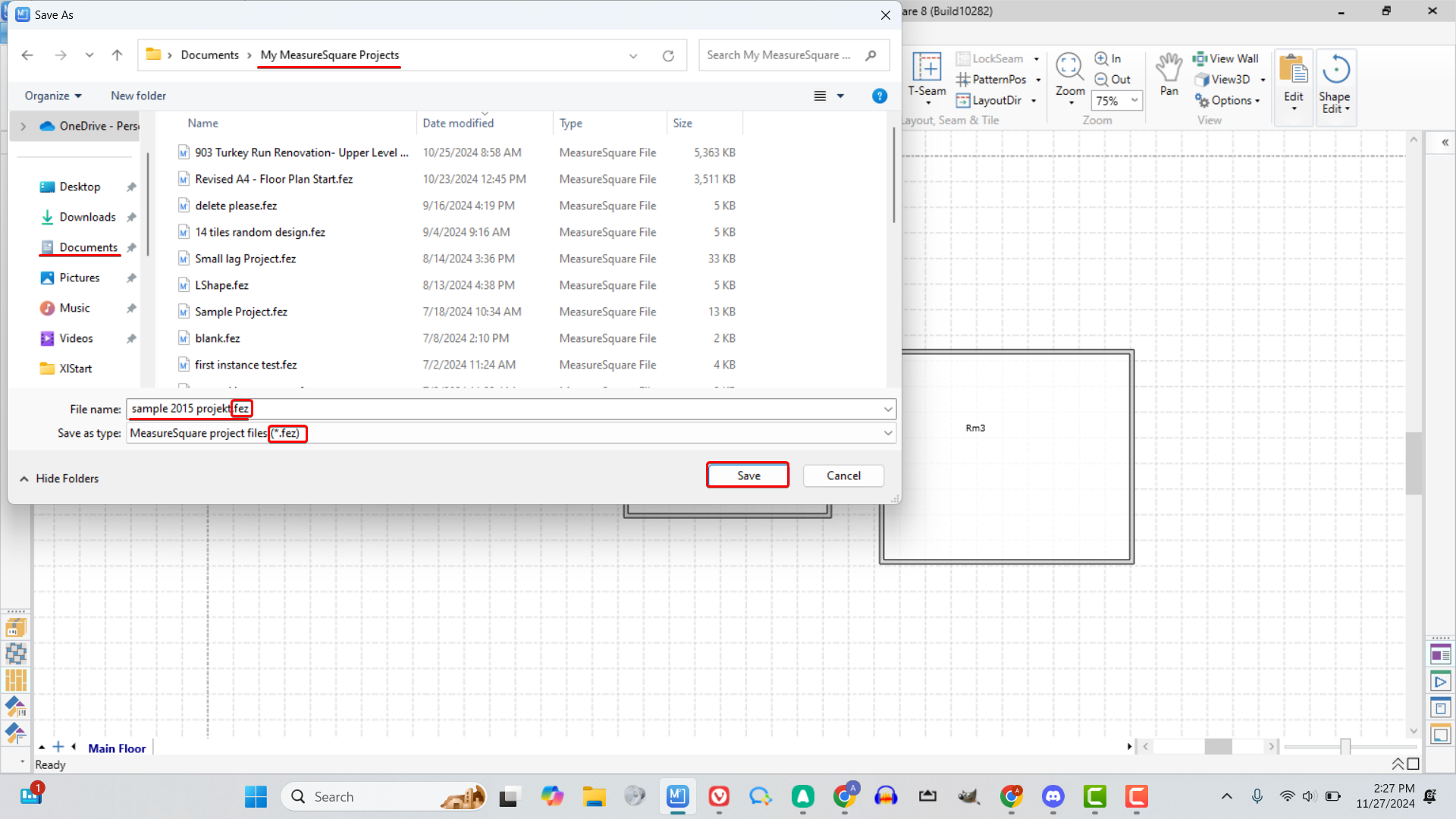Switch to the Main Floor tab
The height and width of the screenshot is (819, 1456).
click(117, 748)
